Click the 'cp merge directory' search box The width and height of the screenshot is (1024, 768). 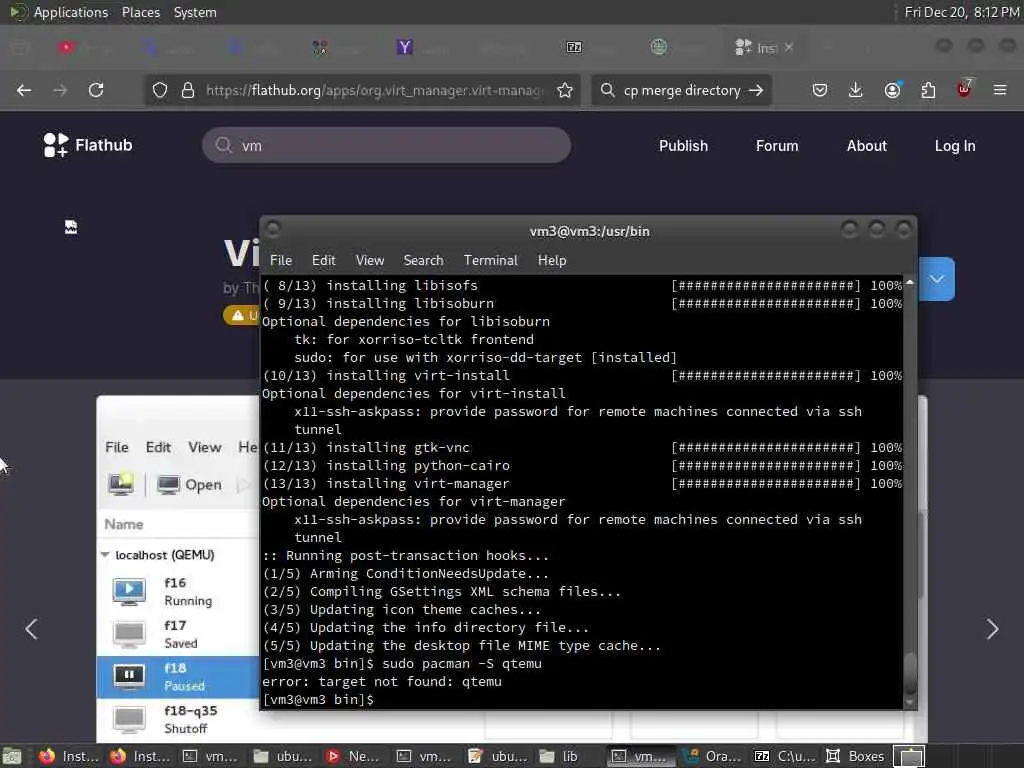pyautogui.click(x=682, y=90)
